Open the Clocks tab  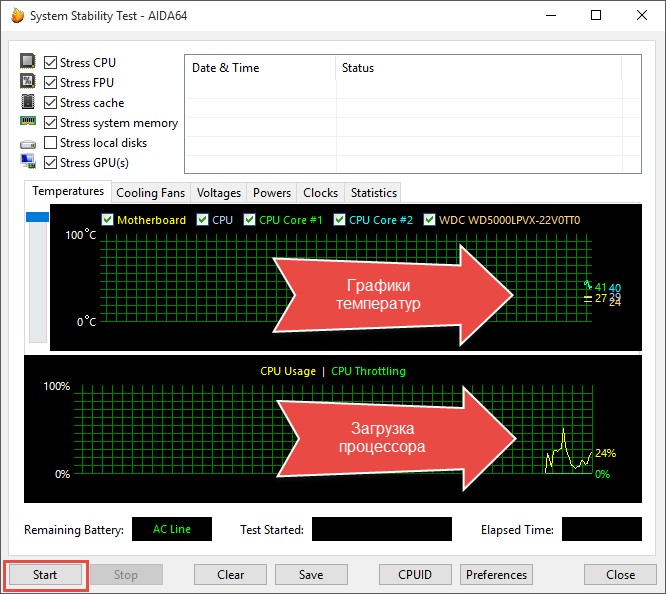pyautogui.click(x=321, y=193)
